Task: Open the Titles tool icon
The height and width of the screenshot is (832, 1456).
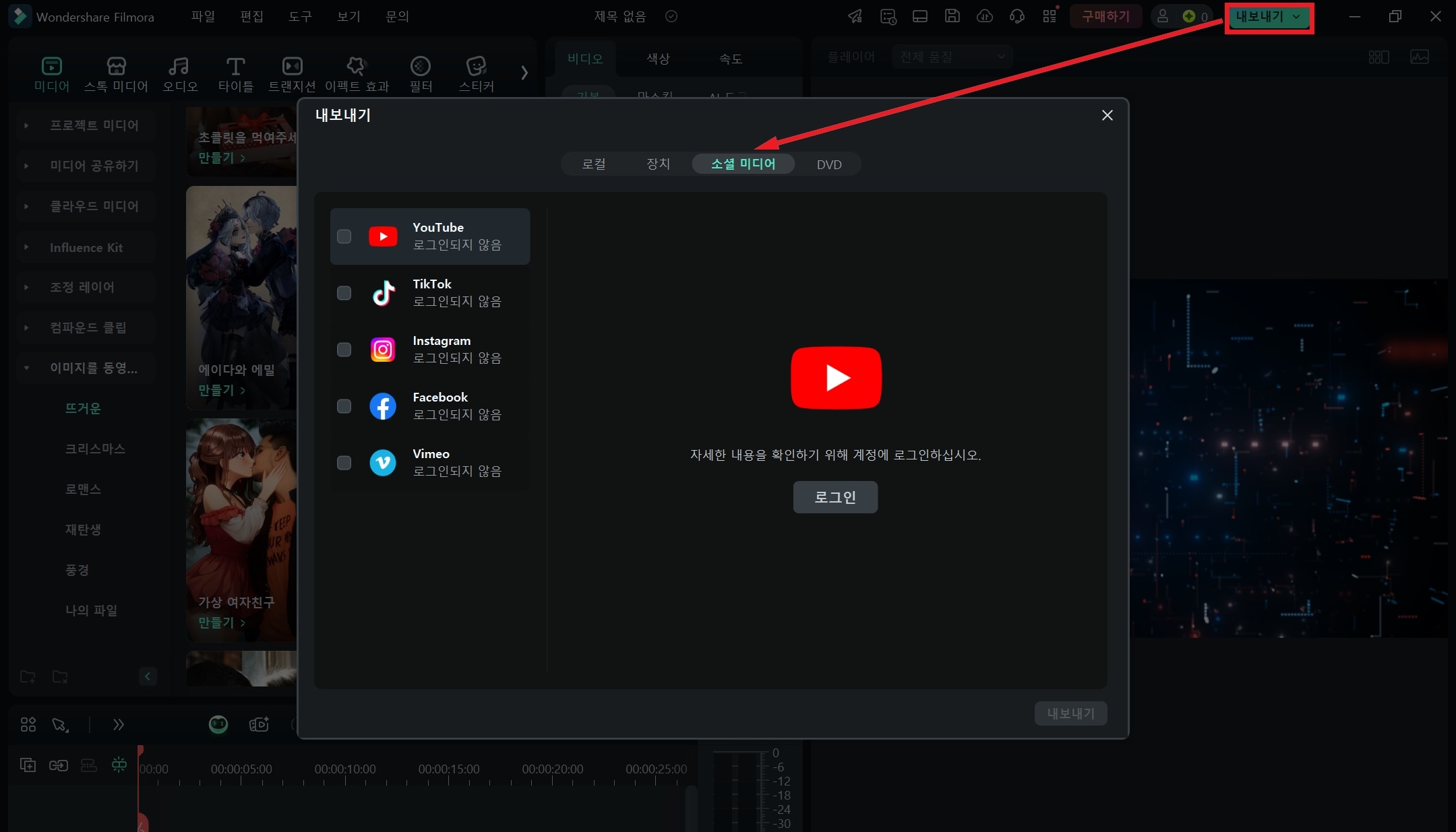Action: click(235, 66)
